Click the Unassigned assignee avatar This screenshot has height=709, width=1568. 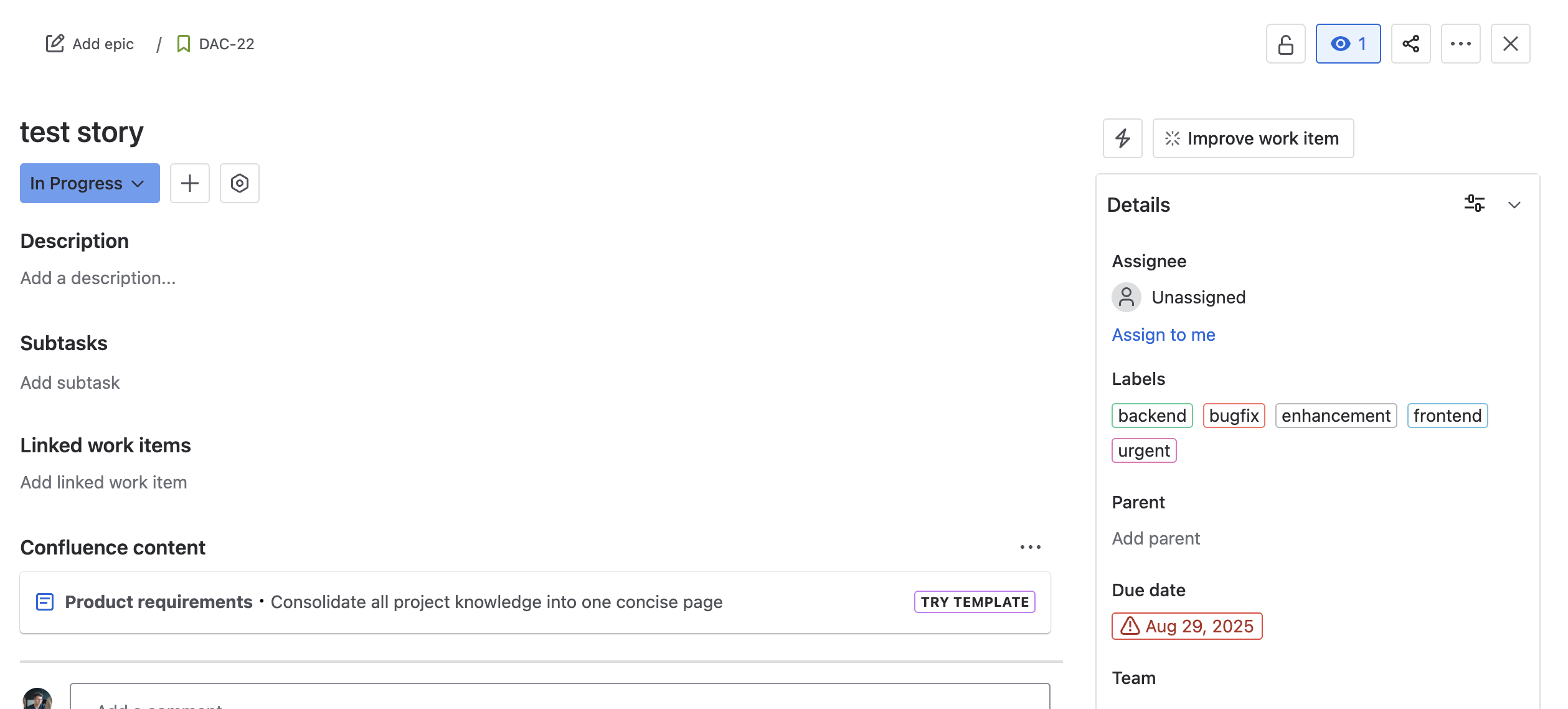point(1126,297)
